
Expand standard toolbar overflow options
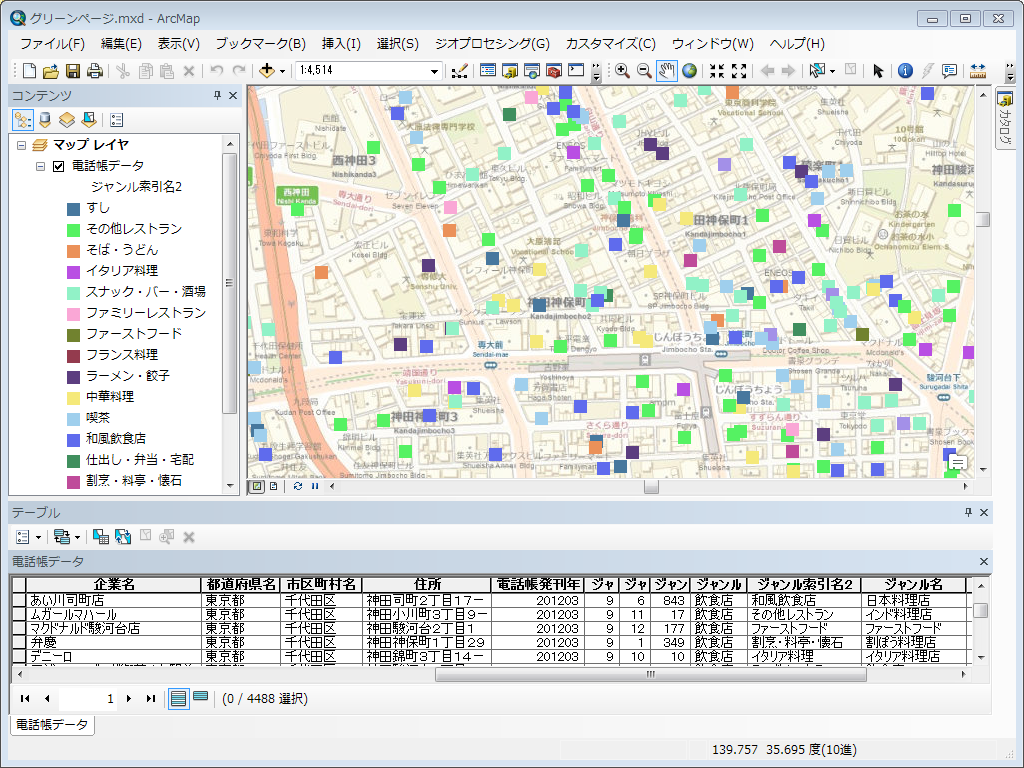click(596, 72)
